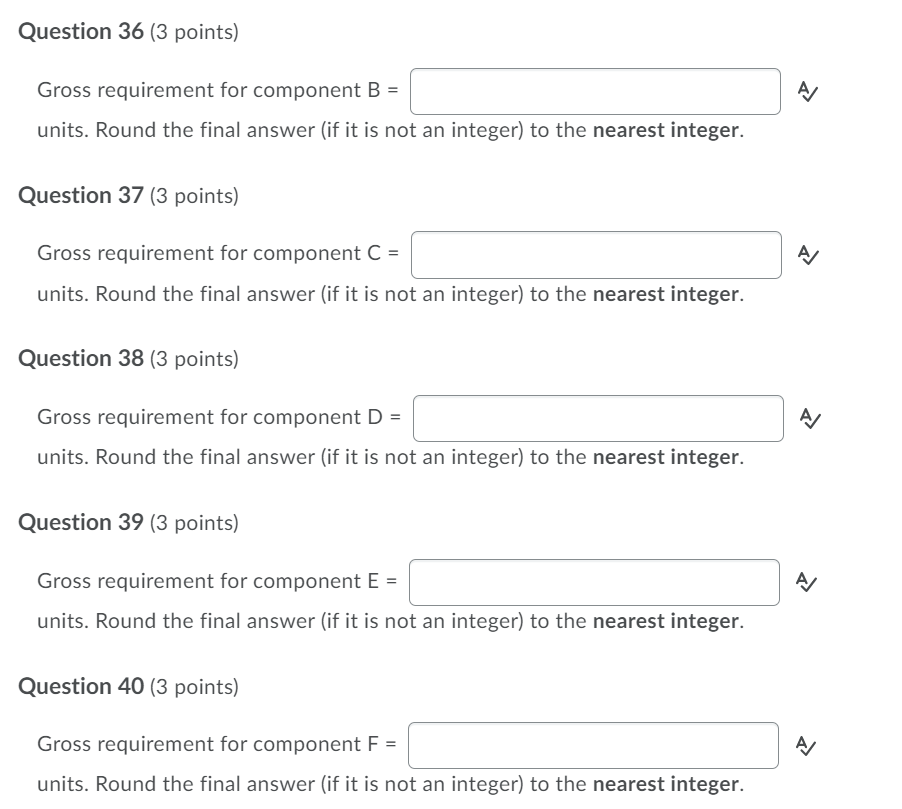Image resolution: width=902 pixels, height=809 pixels.
Task: Select the A-checkmark icon beside component D field
Action: (x=808, y=418)
